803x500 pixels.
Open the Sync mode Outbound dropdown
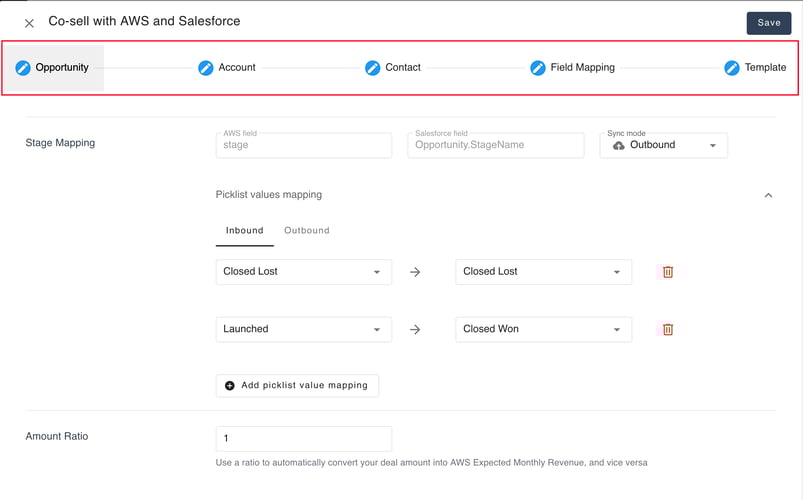tap(663, 145)
